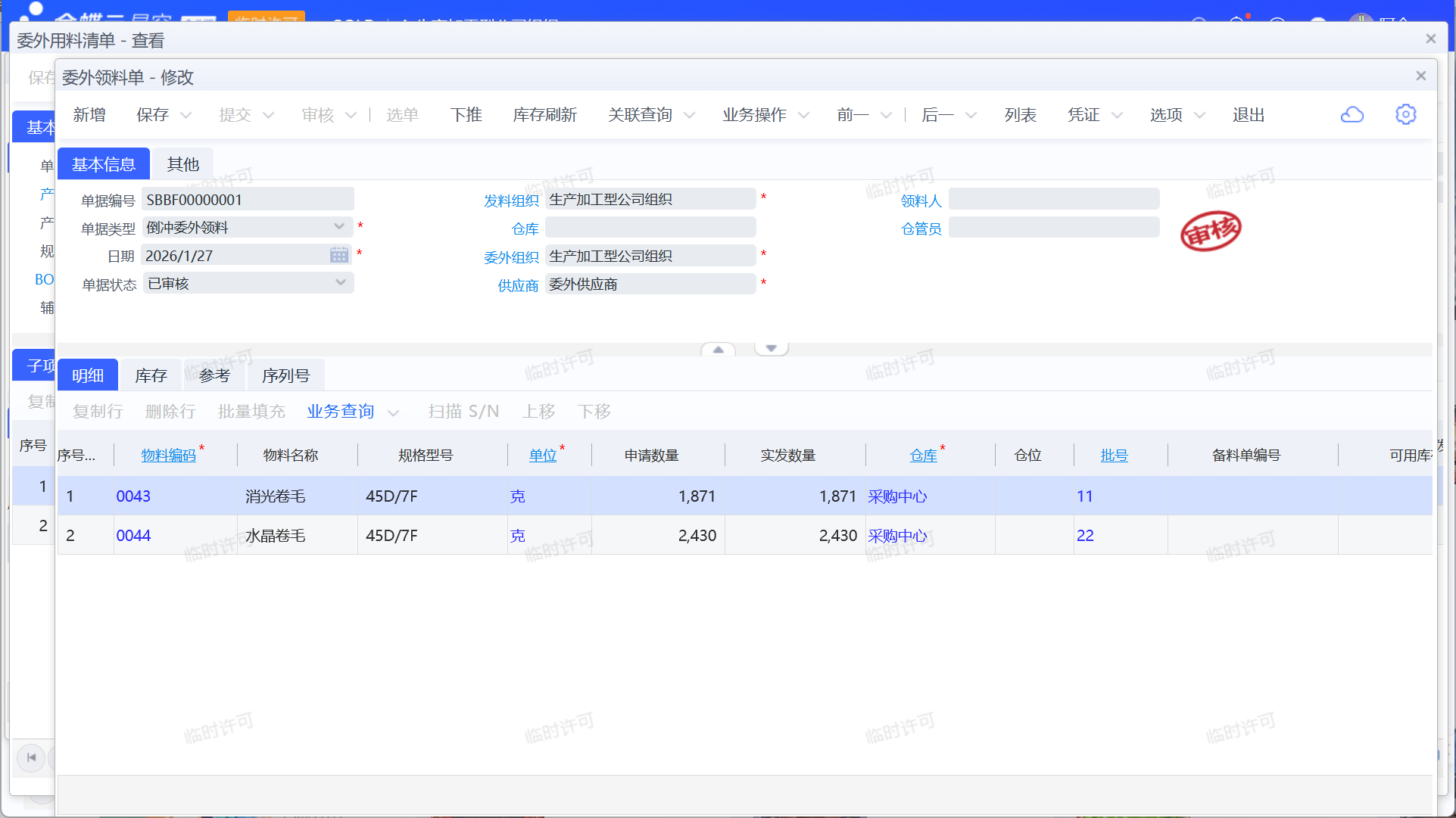The image size is (1456, 818).
Task: Open the date calendar picker icon
Action: (339, 256)
